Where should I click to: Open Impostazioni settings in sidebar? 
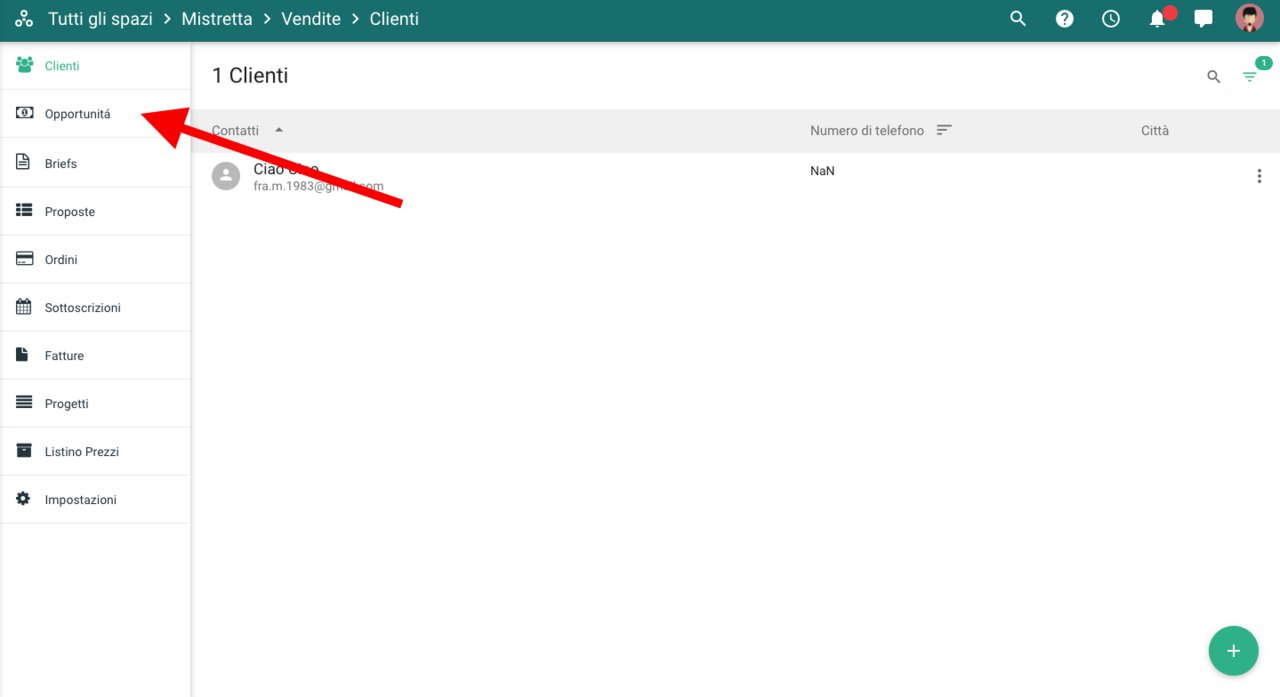tap(80, 500)
